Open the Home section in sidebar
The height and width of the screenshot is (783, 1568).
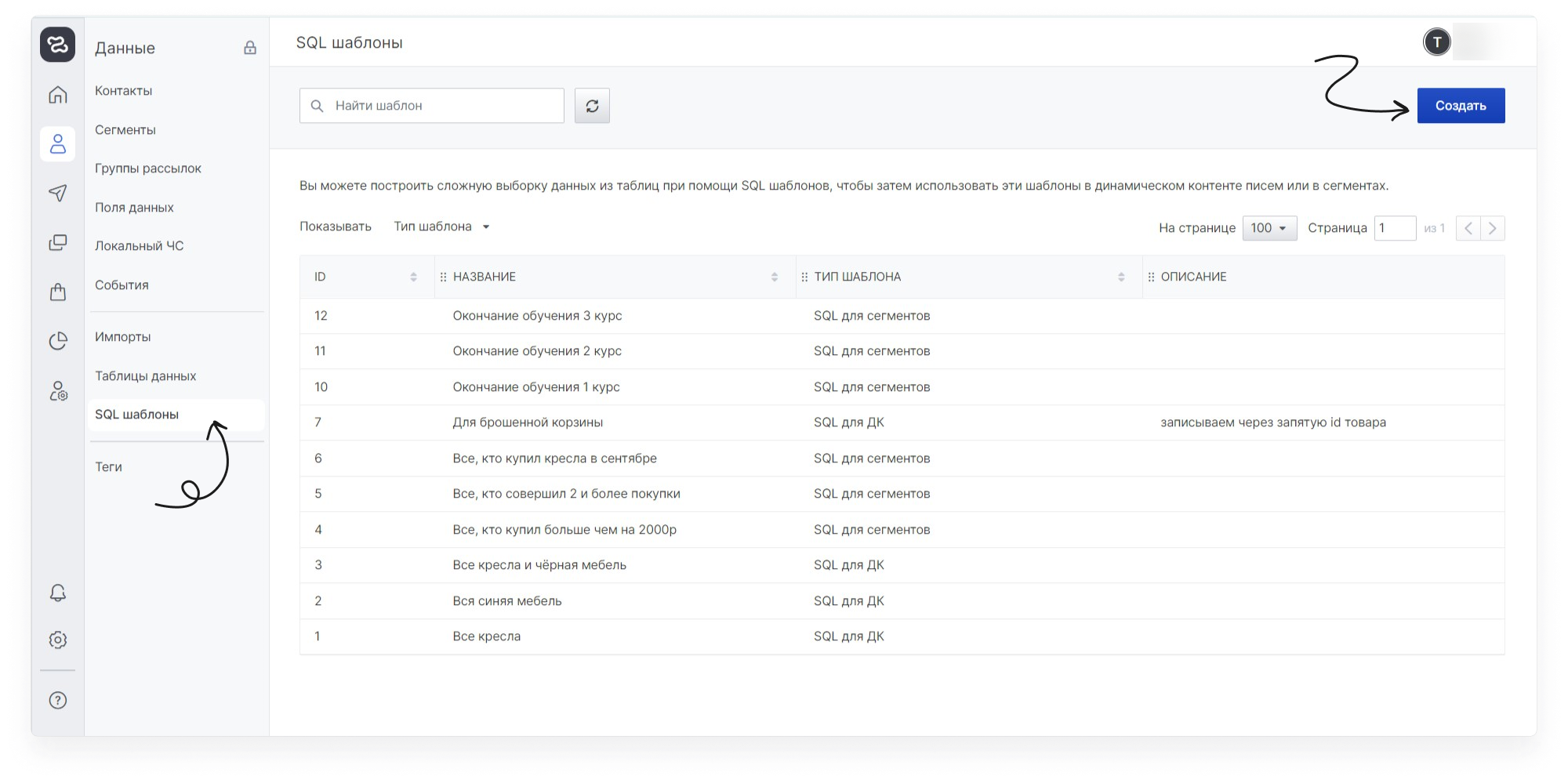pyautogui.click(x=57, y=95)
